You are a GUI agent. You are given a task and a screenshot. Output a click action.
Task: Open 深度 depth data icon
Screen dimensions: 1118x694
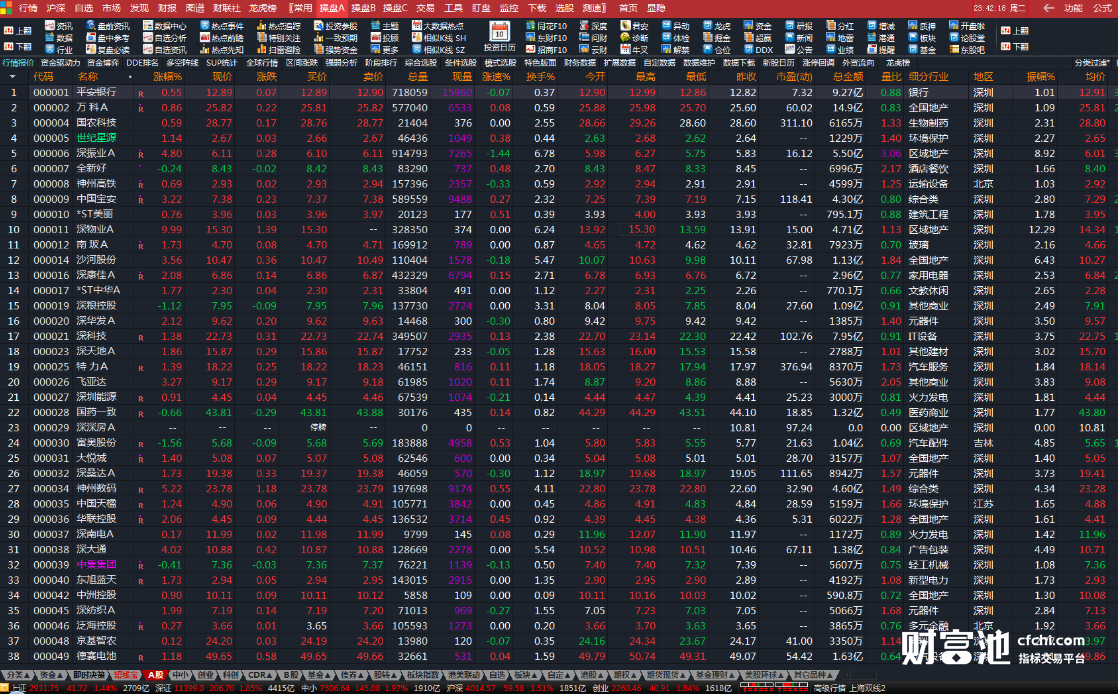(x=593, y=26)
